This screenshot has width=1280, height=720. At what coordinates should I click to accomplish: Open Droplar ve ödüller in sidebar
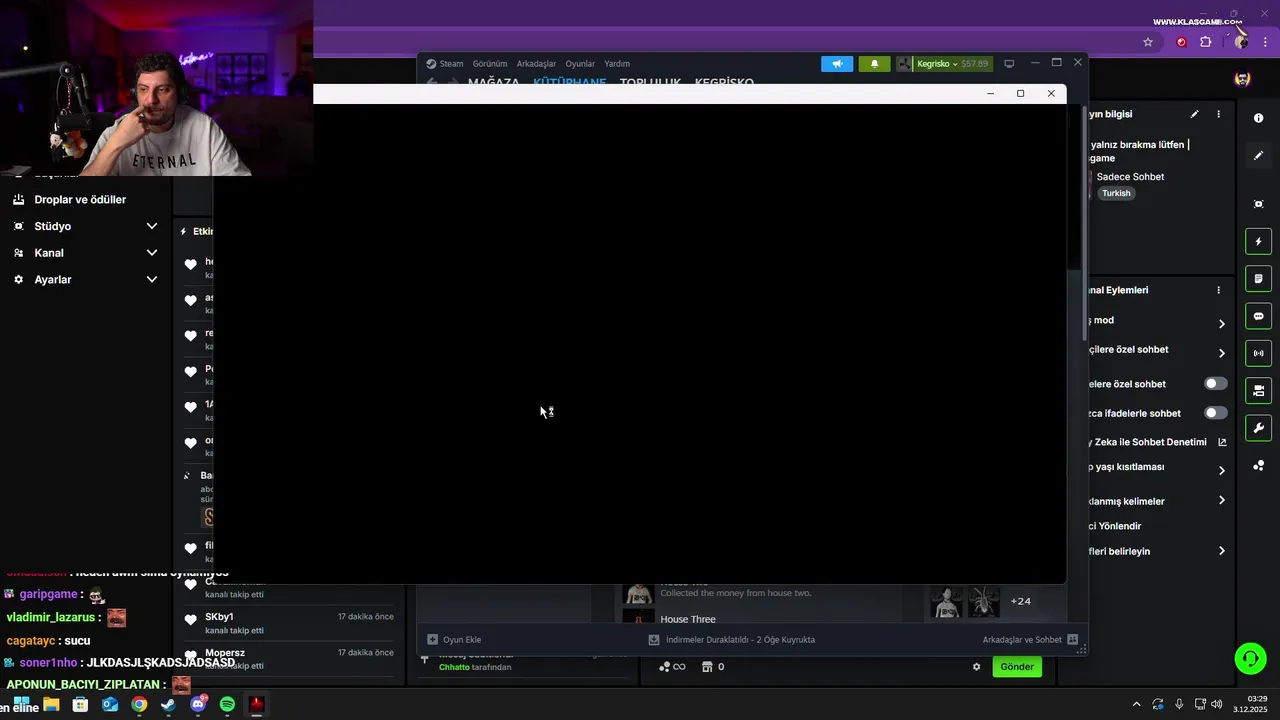click(80, 200)
